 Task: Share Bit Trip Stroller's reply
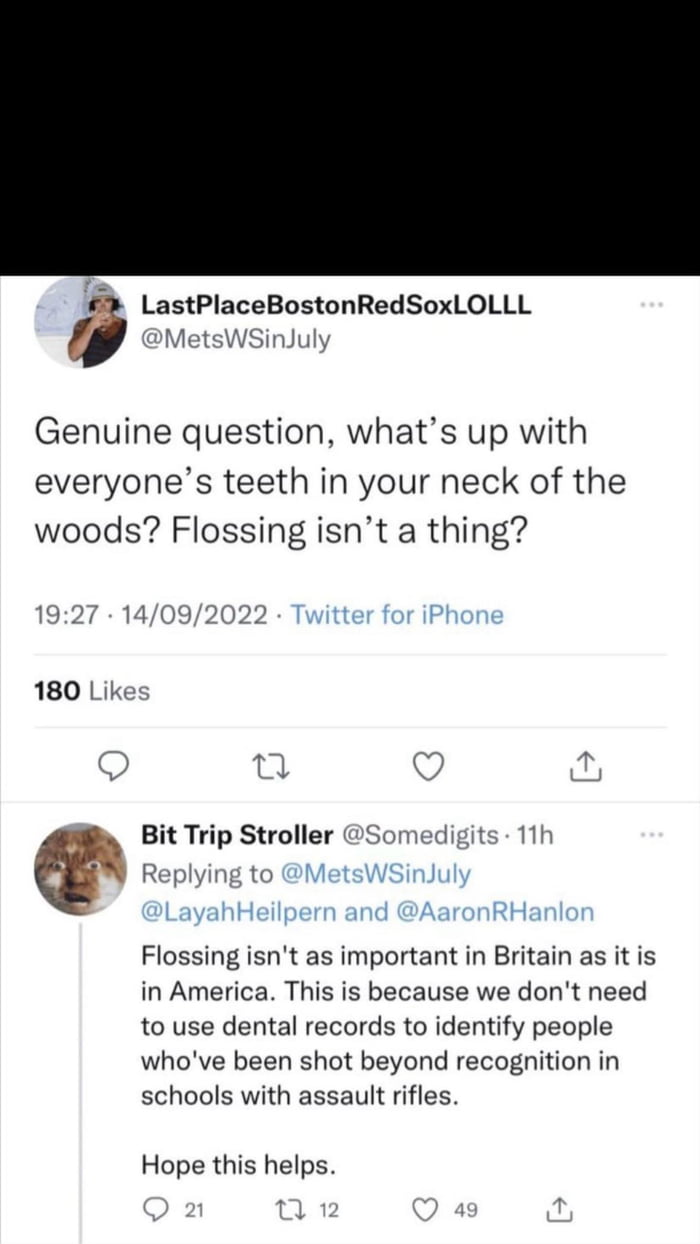pos(557,1211)
